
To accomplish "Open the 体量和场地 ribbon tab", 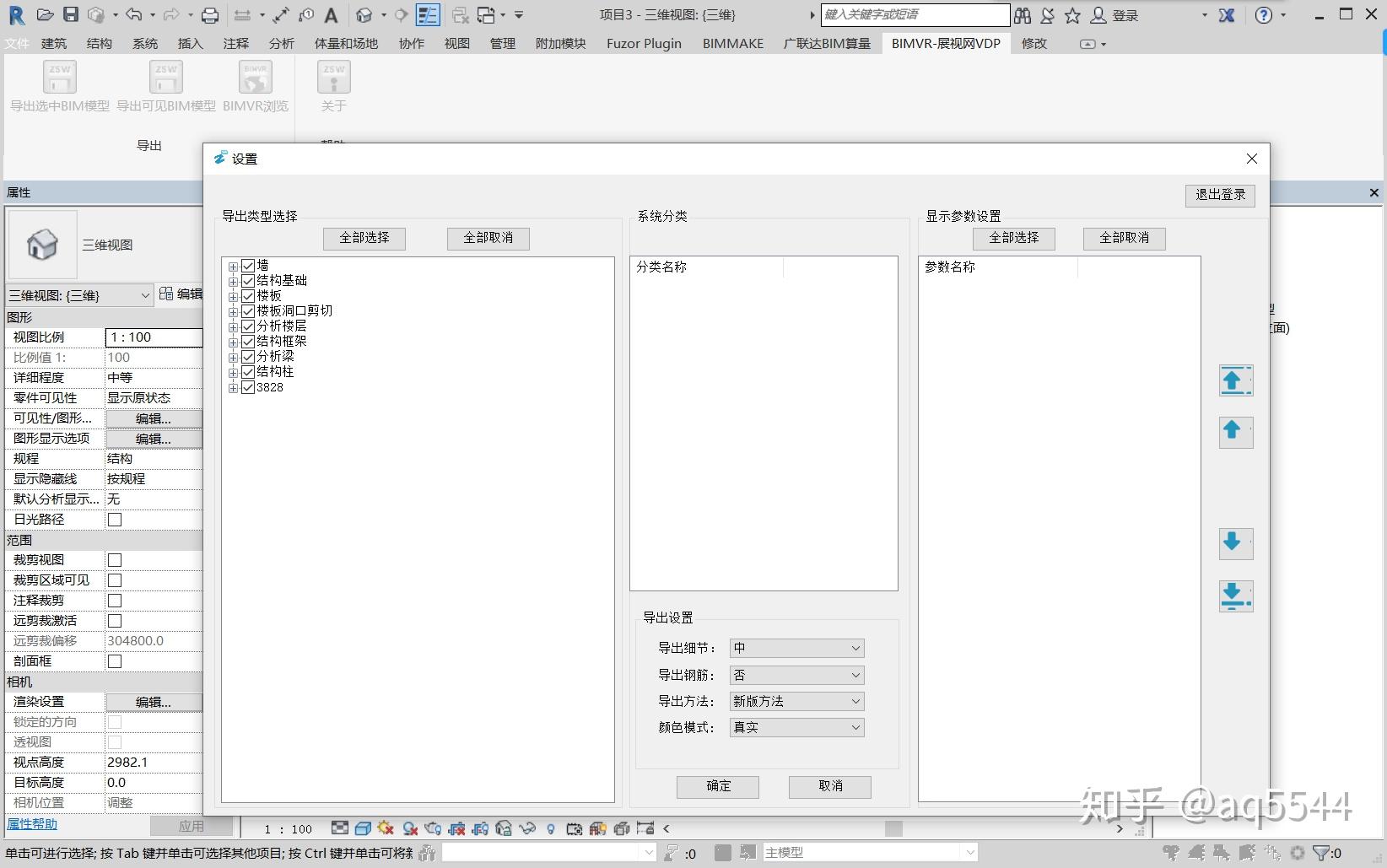I will tap(346, 44).
